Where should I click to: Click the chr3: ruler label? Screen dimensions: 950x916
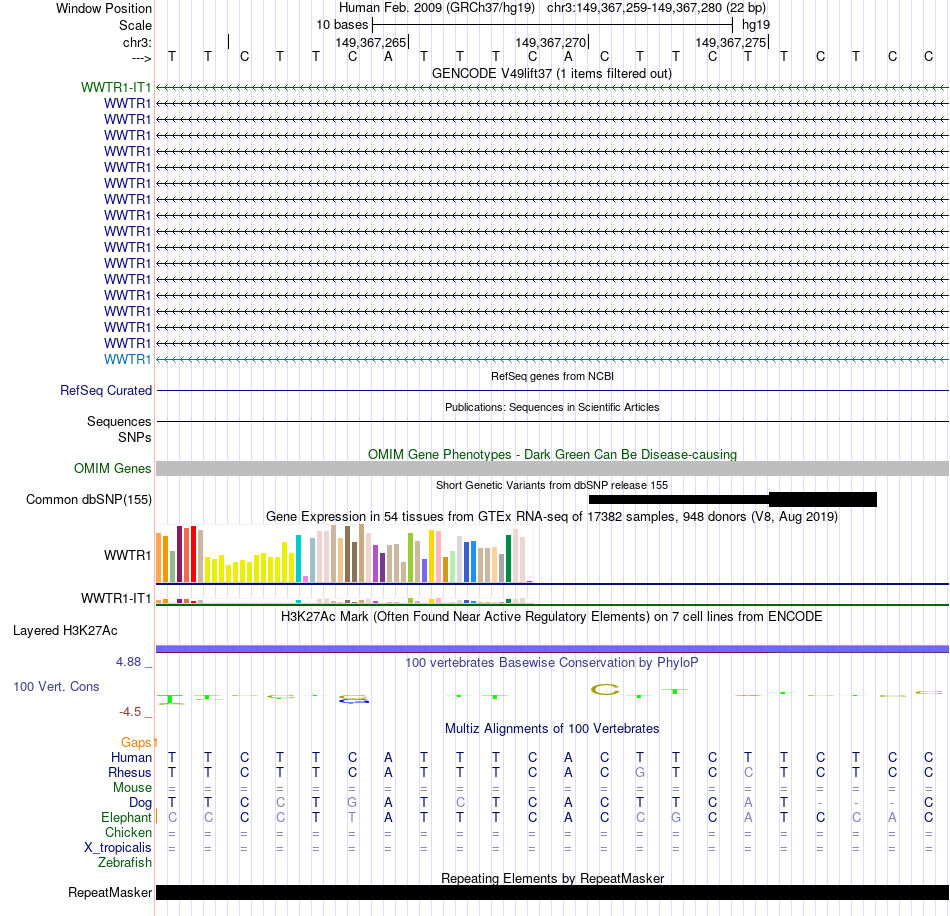137,42
